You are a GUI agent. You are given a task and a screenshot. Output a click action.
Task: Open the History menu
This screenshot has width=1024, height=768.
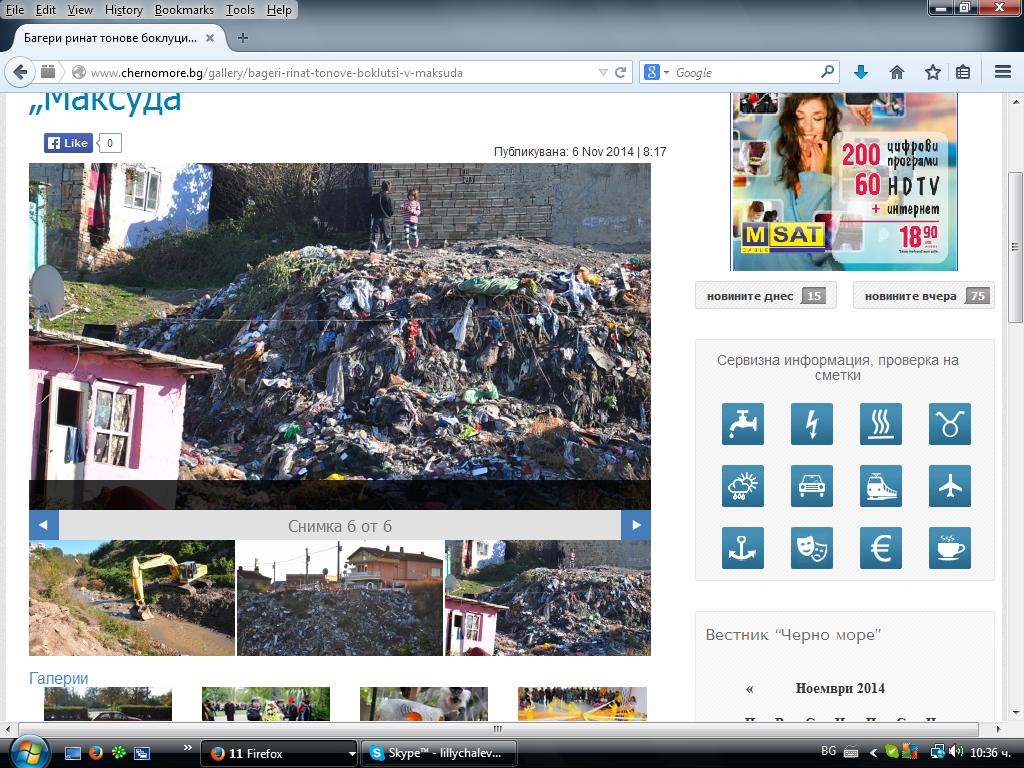point(123,10)
